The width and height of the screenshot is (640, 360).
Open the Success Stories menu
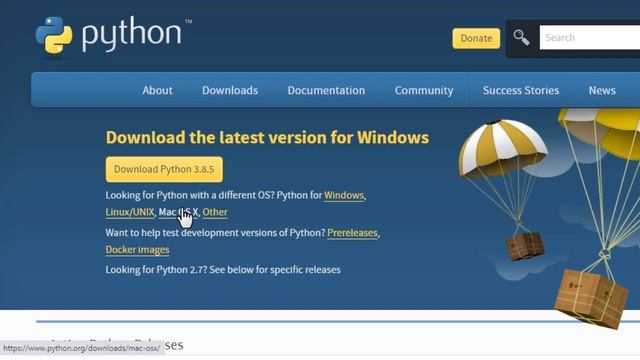point(521,90)
